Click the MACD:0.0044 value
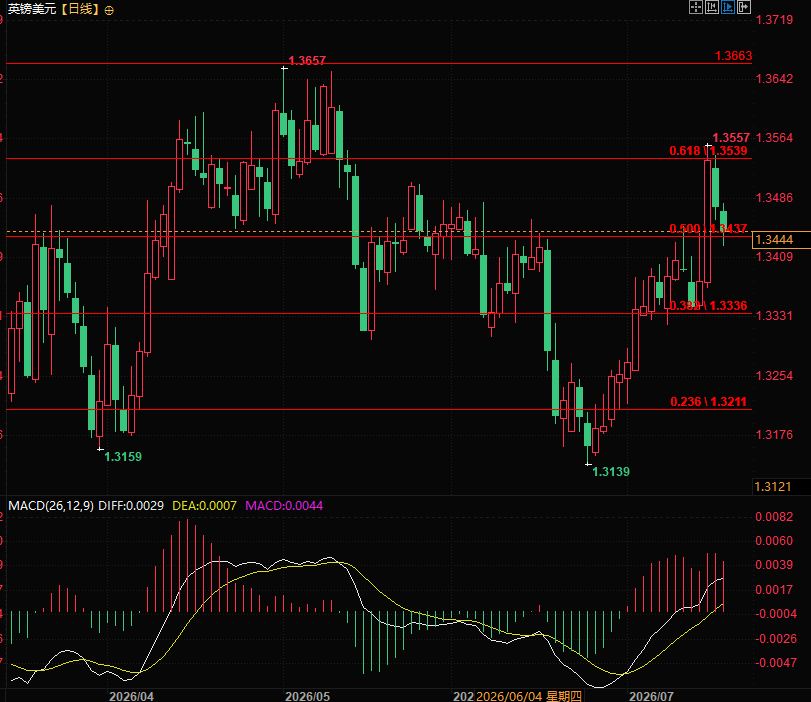This screenshot has height=702, width=811. pyautogui.click(x=284, y=506)
